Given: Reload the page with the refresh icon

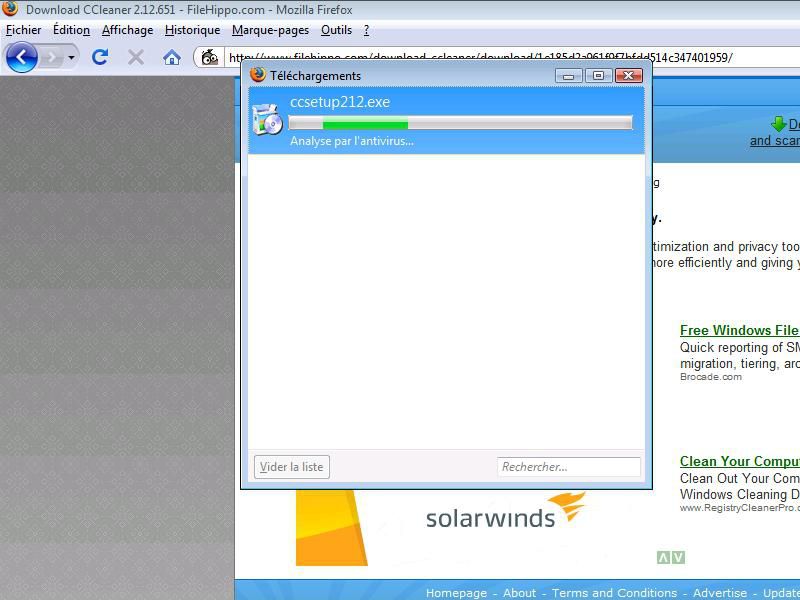Looking at the screenshot, I should [100, 57].
